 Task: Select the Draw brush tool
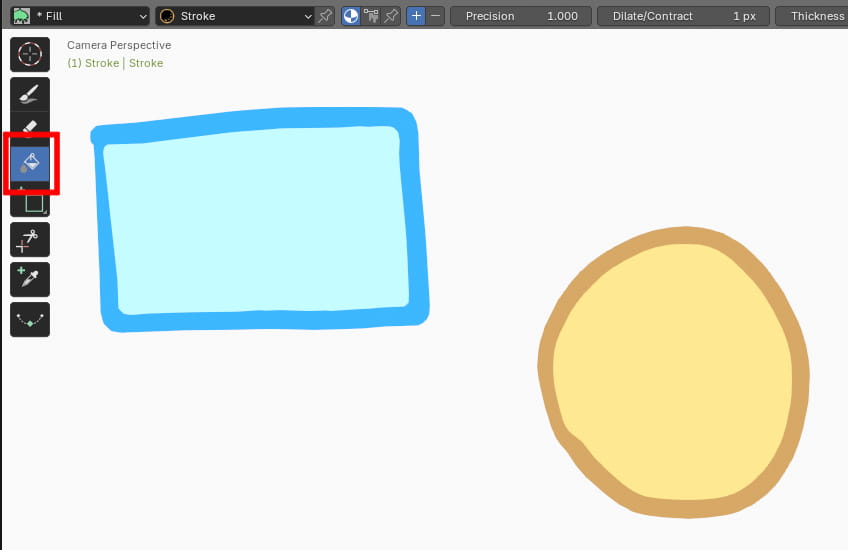coord(30,94)
